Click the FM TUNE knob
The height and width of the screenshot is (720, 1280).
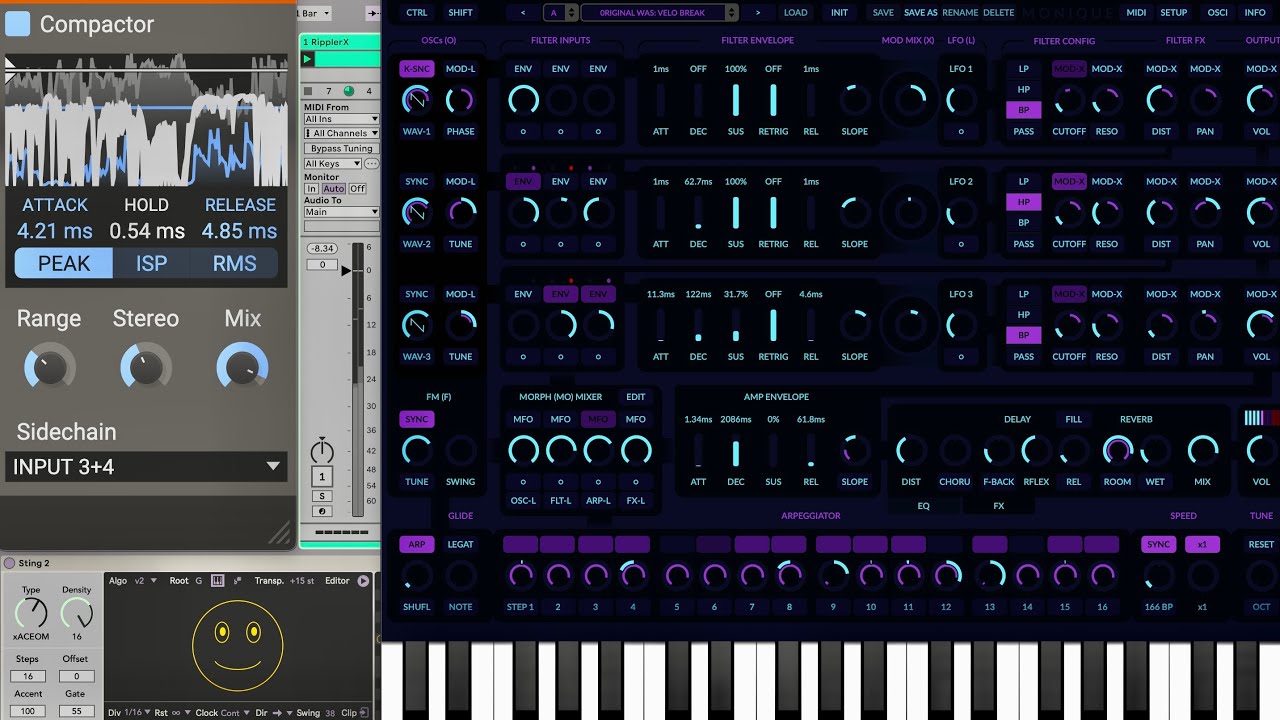click(x=416, y=450)
